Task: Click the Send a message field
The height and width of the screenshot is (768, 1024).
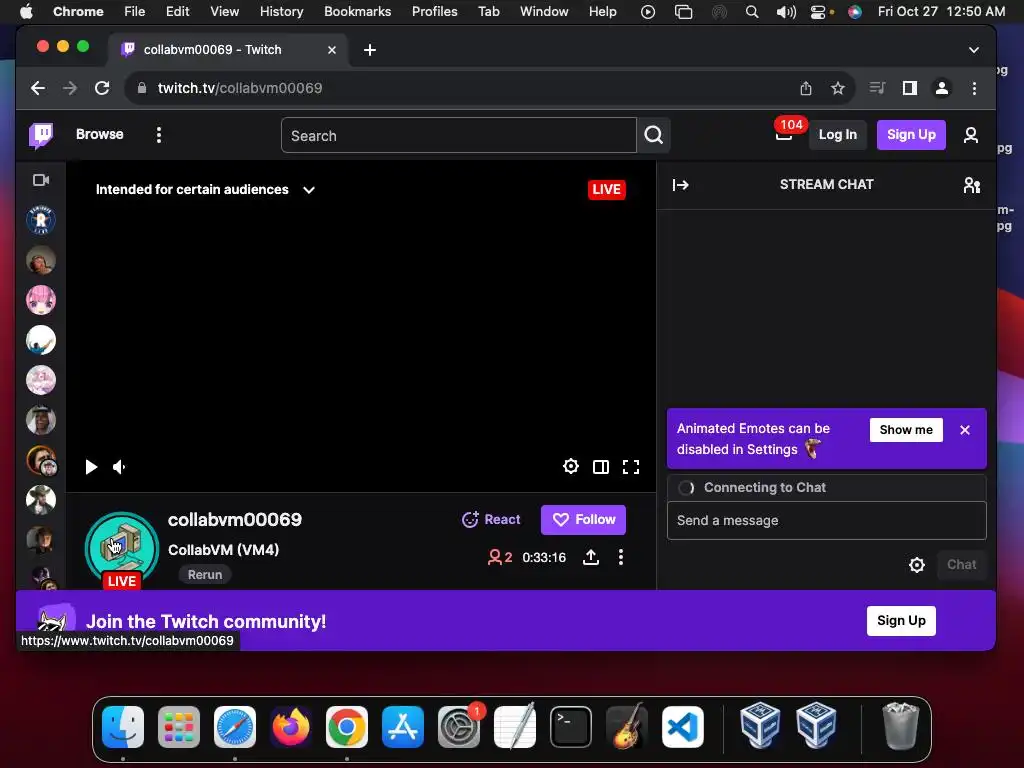Action: pos(826,520)
